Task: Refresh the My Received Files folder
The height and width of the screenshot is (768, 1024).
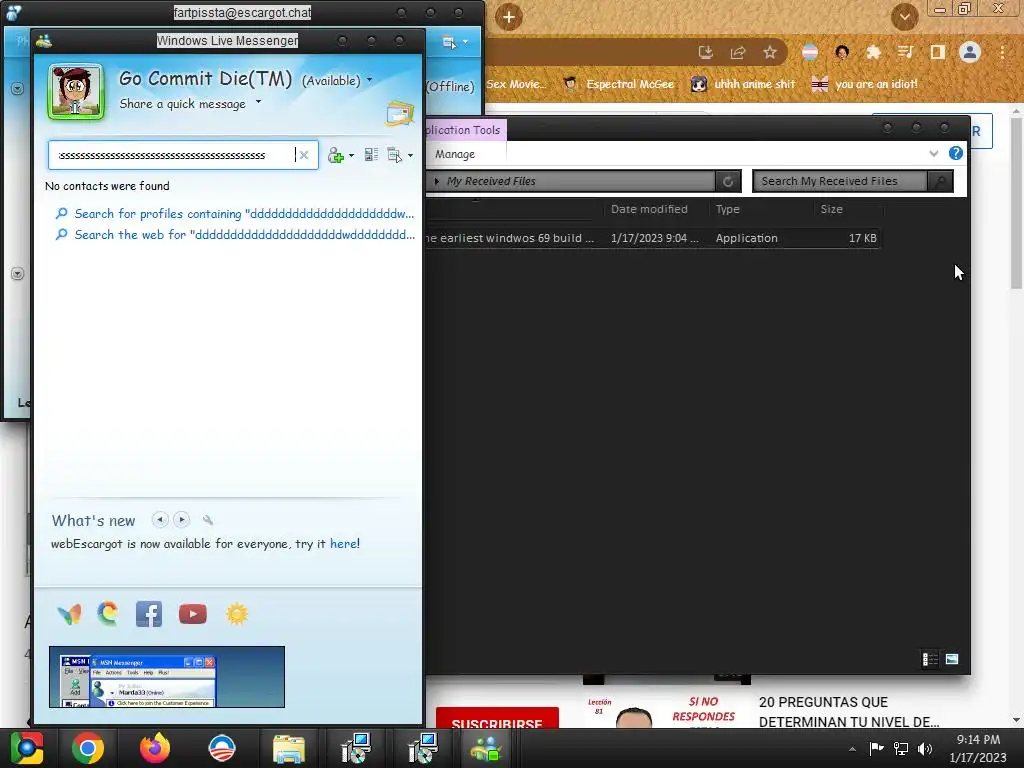Action: tap(728, 182)
